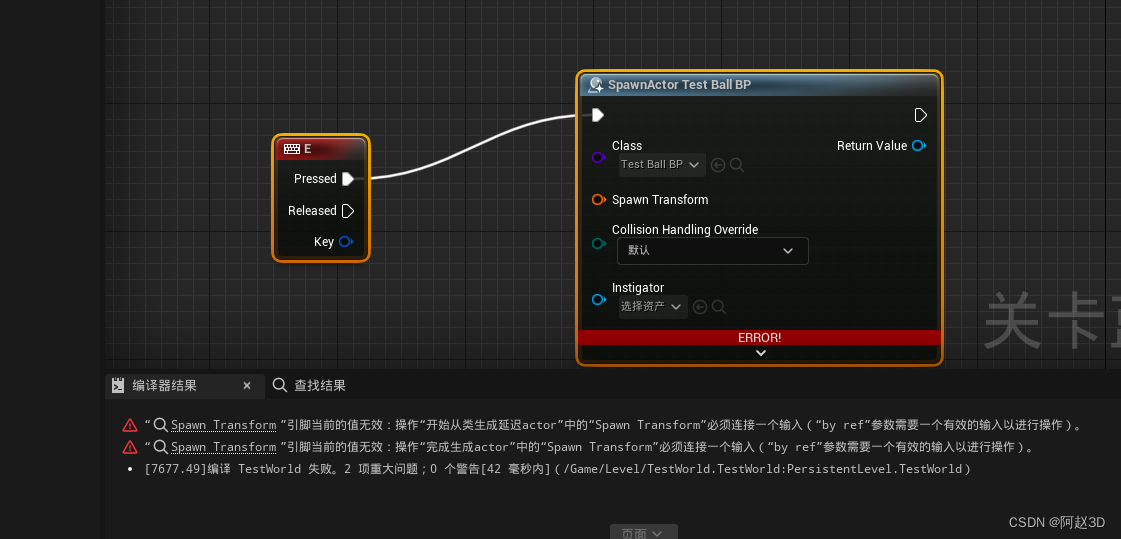This screenshot has height=539, width=1121.
Task: Open the Instigator 选择资产 dropdown
Action: click(x=653, y=307)
